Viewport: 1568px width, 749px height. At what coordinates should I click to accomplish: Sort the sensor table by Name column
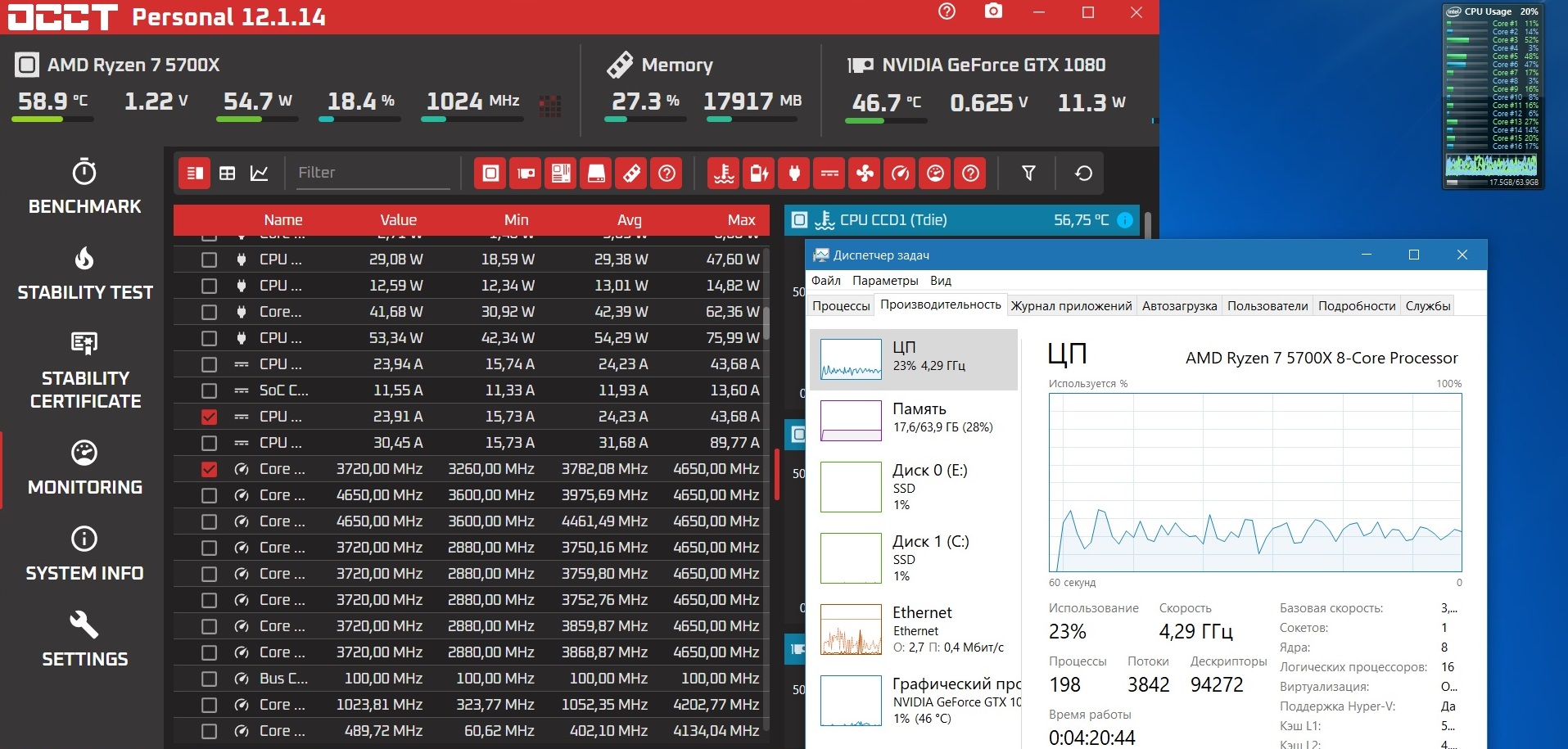(283, 220)
